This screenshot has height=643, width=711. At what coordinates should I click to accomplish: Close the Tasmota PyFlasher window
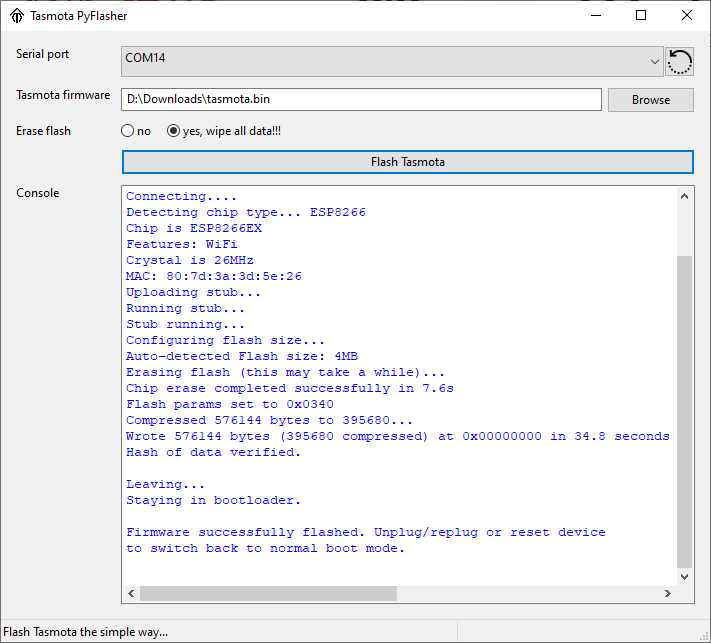click(x=687, y=16)
